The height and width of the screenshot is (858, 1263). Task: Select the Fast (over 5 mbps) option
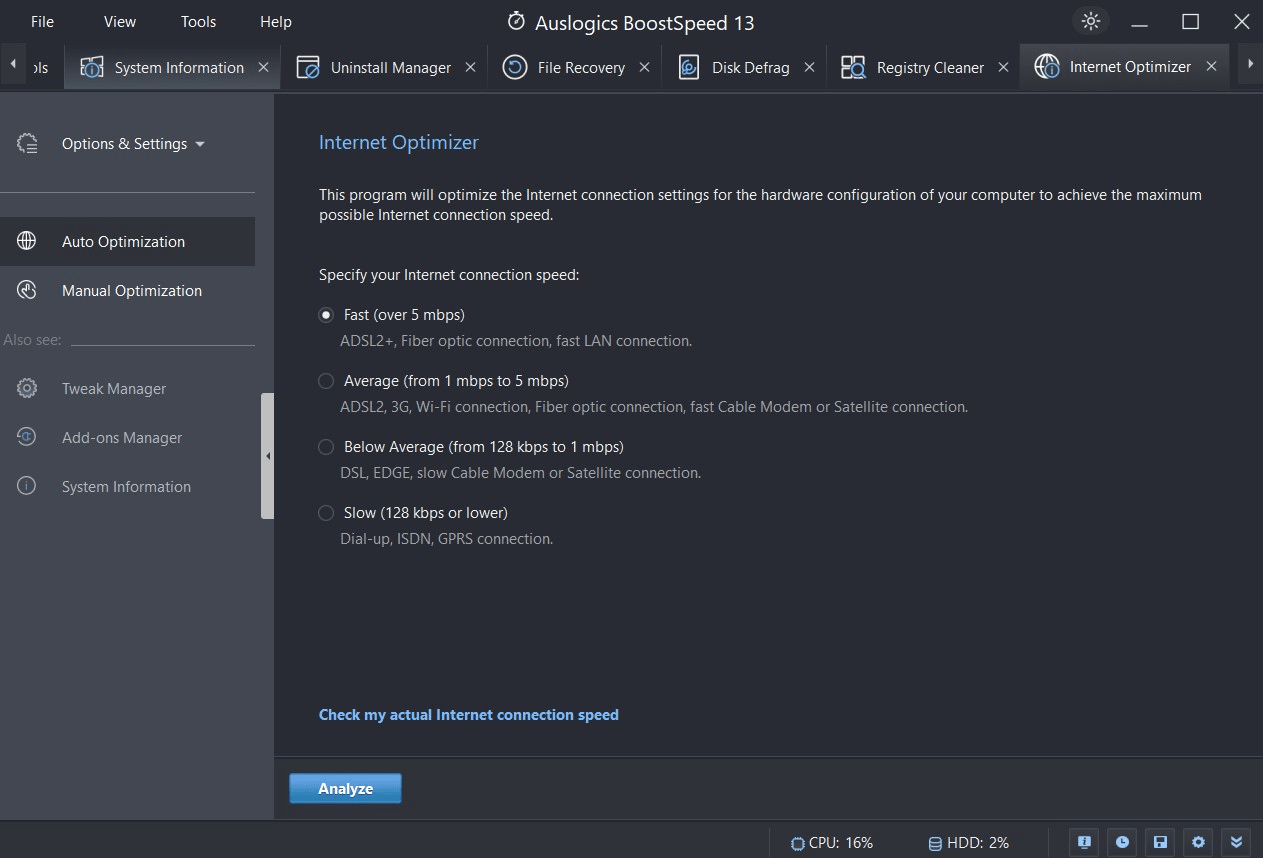coord(326,314)
